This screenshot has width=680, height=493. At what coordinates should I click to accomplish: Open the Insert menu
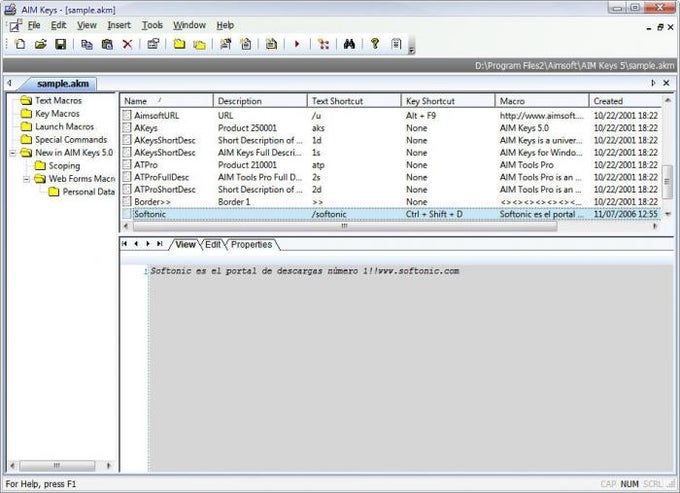[x=118, y=24]
